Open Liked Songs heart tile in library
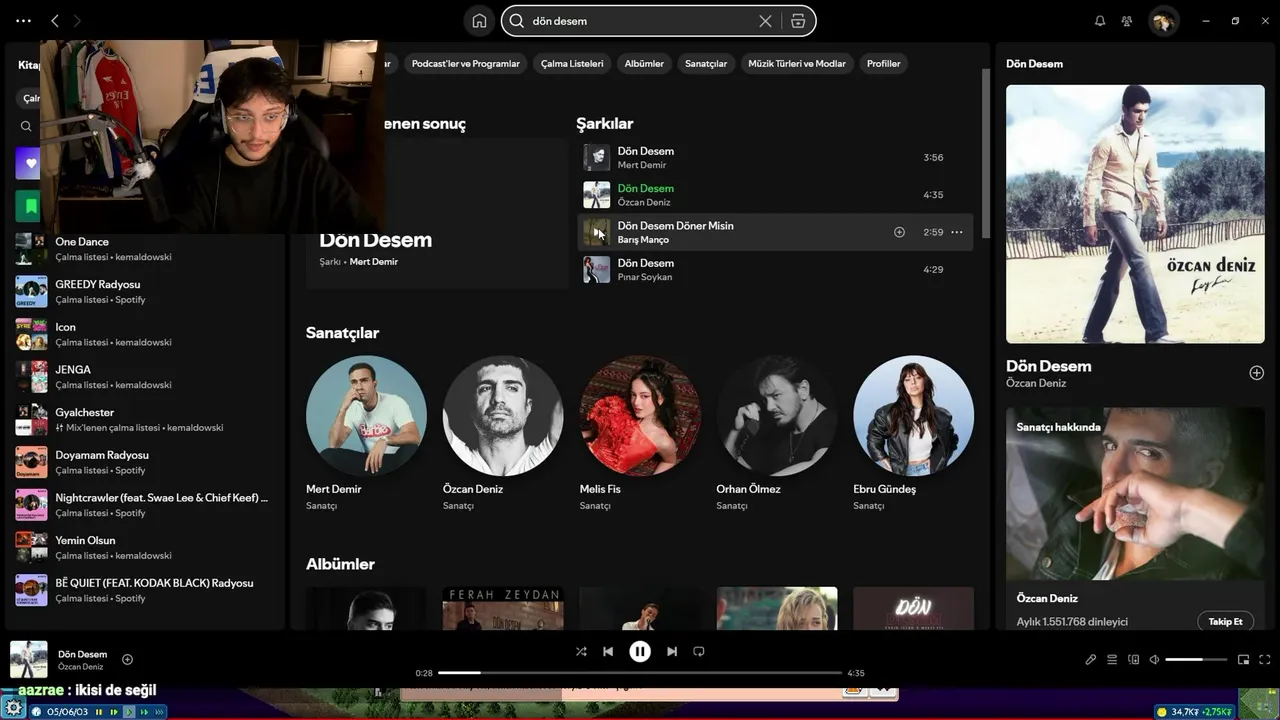 point(28,163)
